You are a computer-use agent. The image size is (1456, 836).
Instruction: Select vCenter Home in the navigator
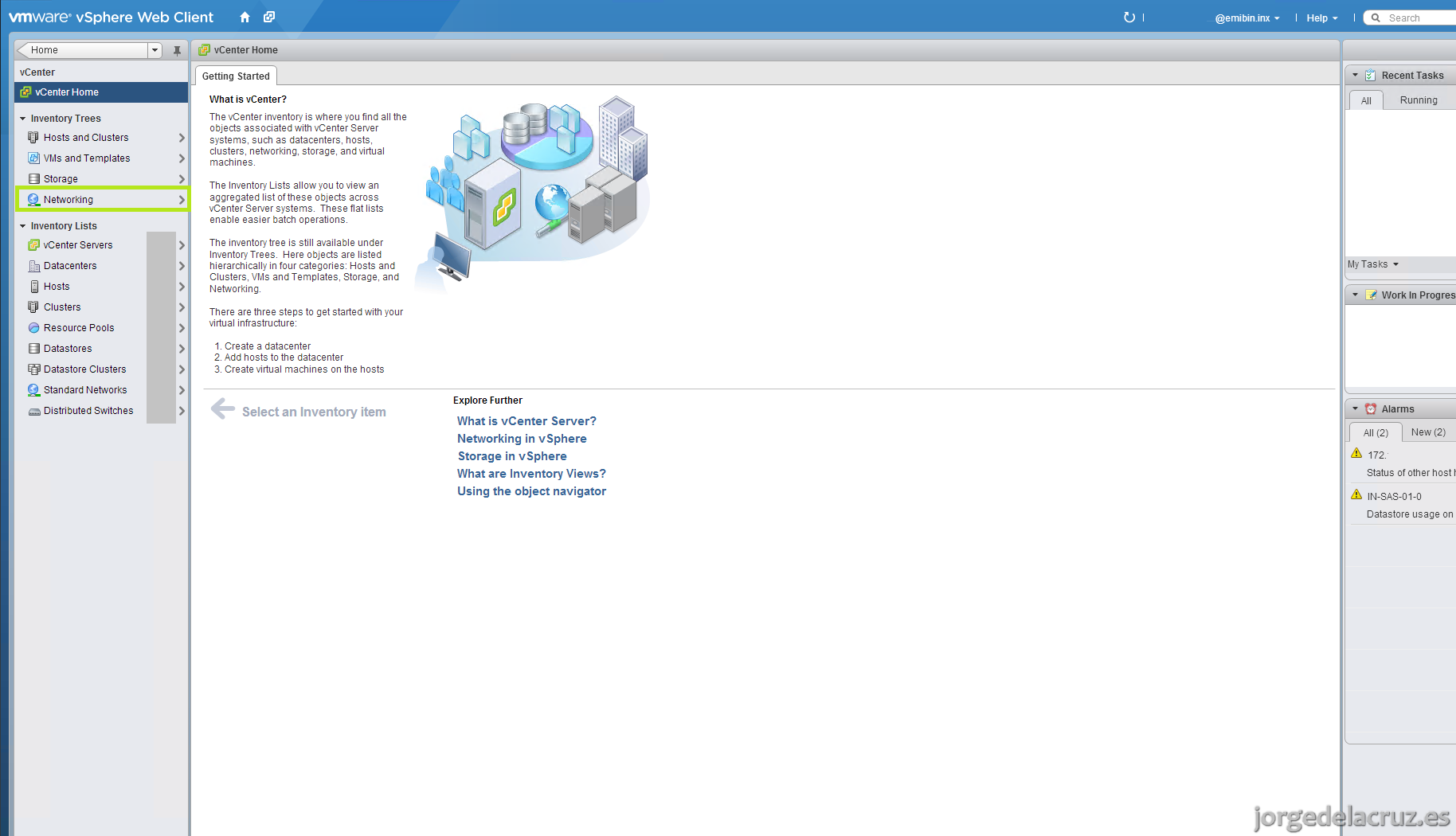click(101, 92)
